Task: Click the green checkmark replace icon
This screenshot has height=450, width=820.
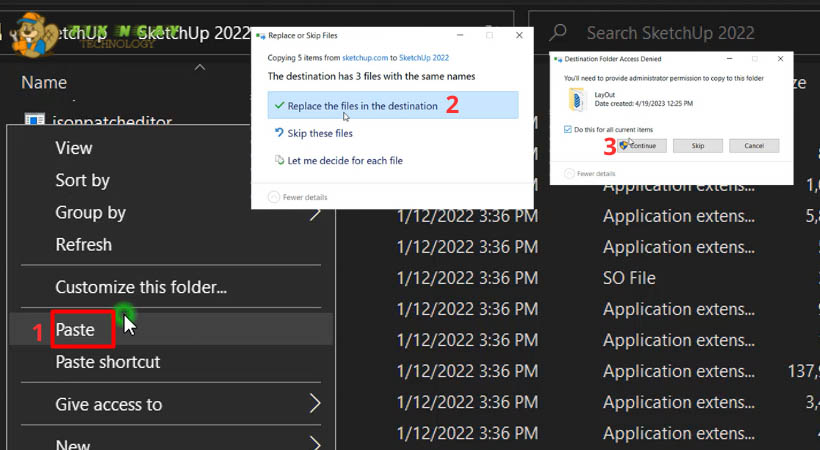Action: click(x=277, y=106)
